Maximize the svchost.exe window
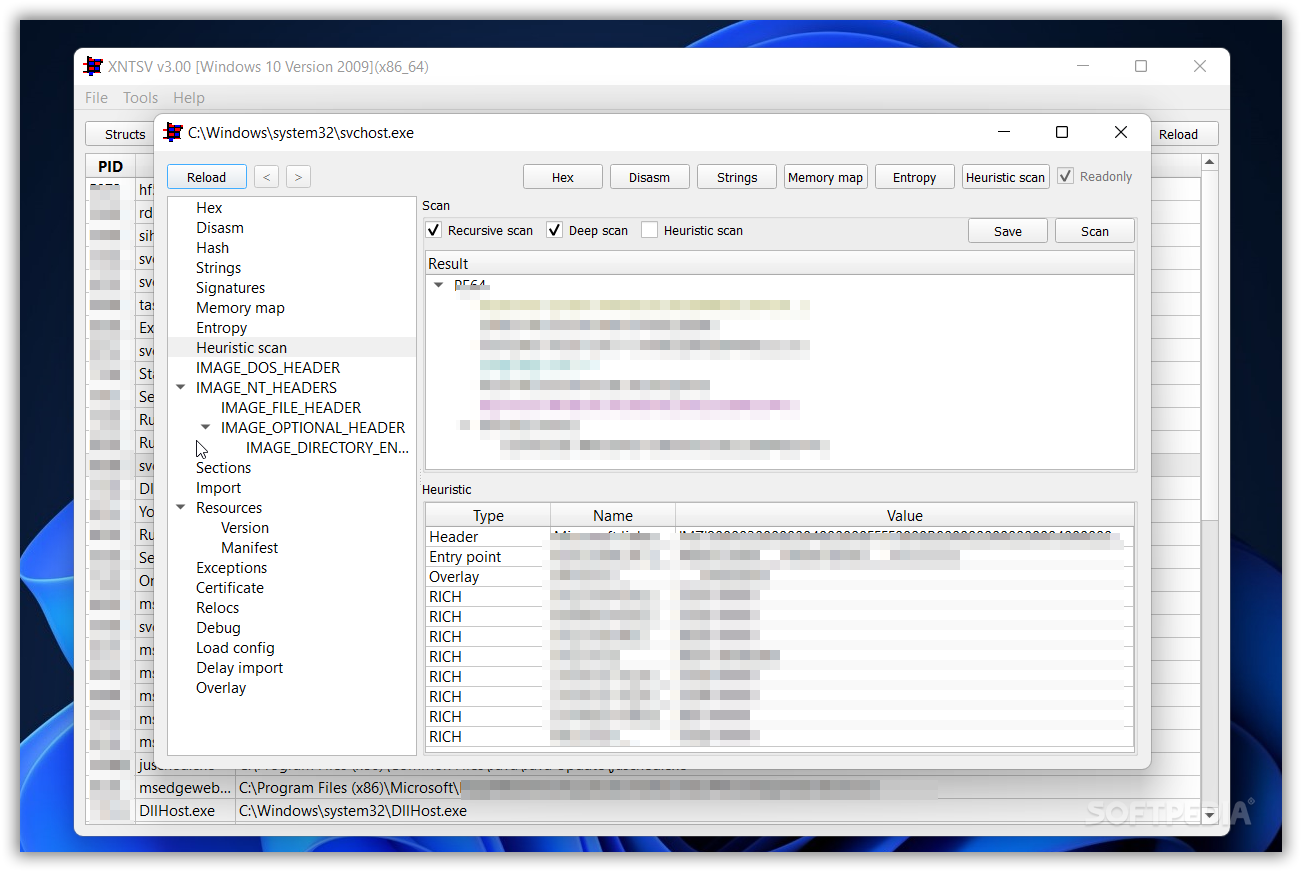The image size is (1302, 872). (1062, 132)
